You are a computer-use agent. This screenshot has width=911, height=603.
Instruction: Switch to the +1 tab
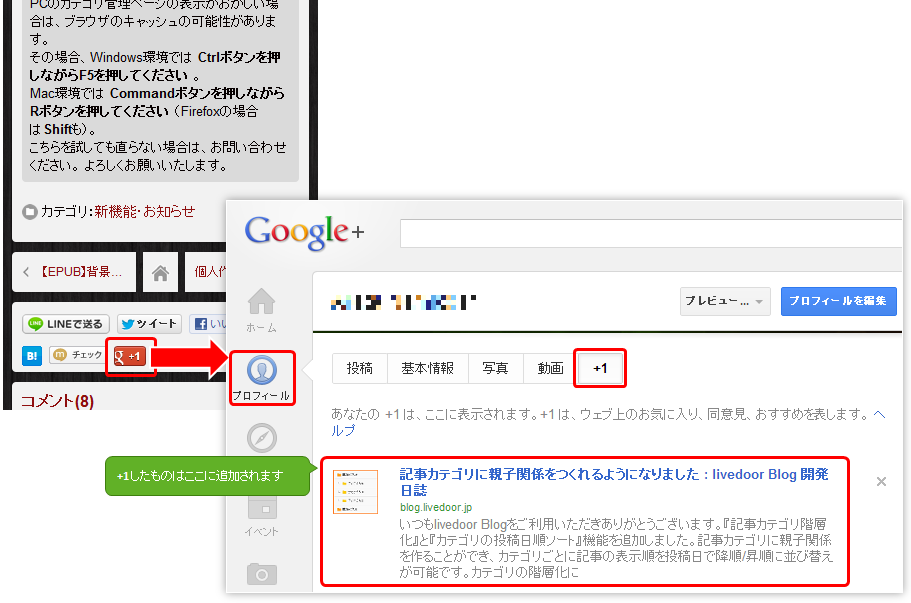(x=600, y=368)
